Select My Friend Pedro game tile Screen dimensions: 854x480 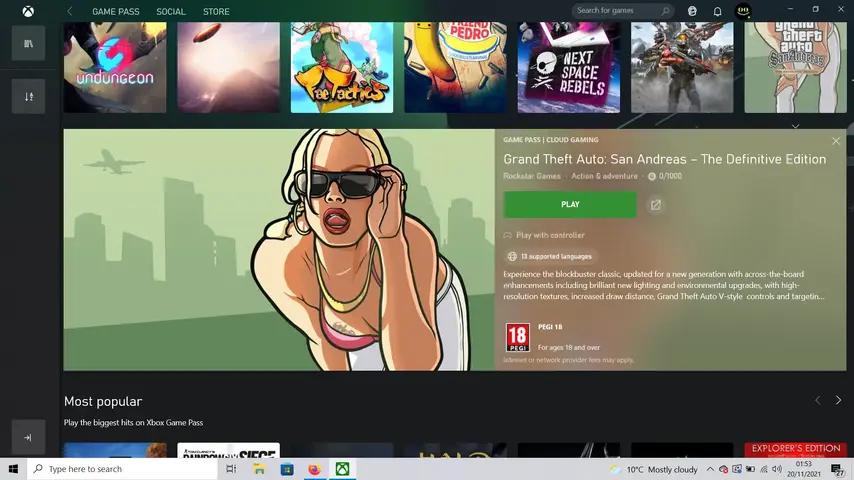455,68
